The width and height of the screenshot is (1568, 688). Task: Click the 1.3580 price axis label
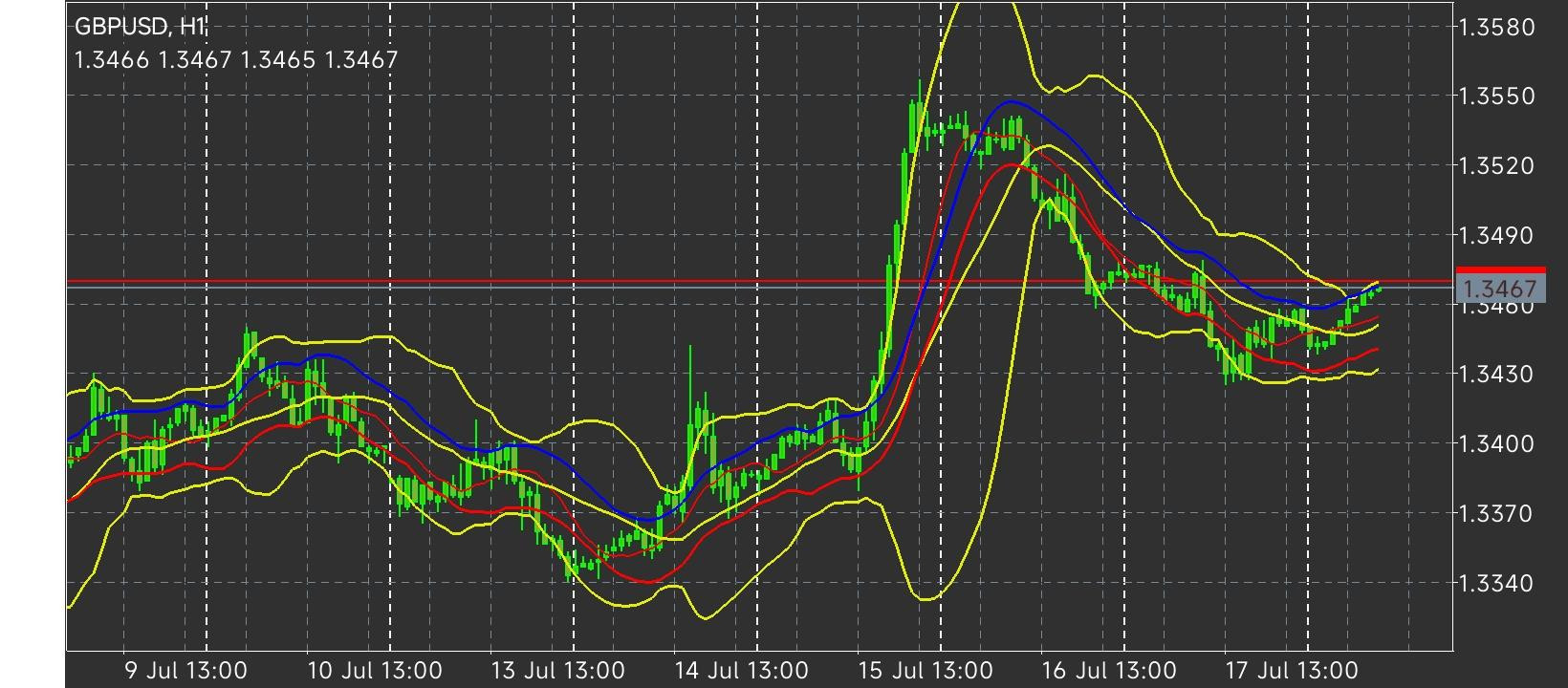tap(1498, 27)
